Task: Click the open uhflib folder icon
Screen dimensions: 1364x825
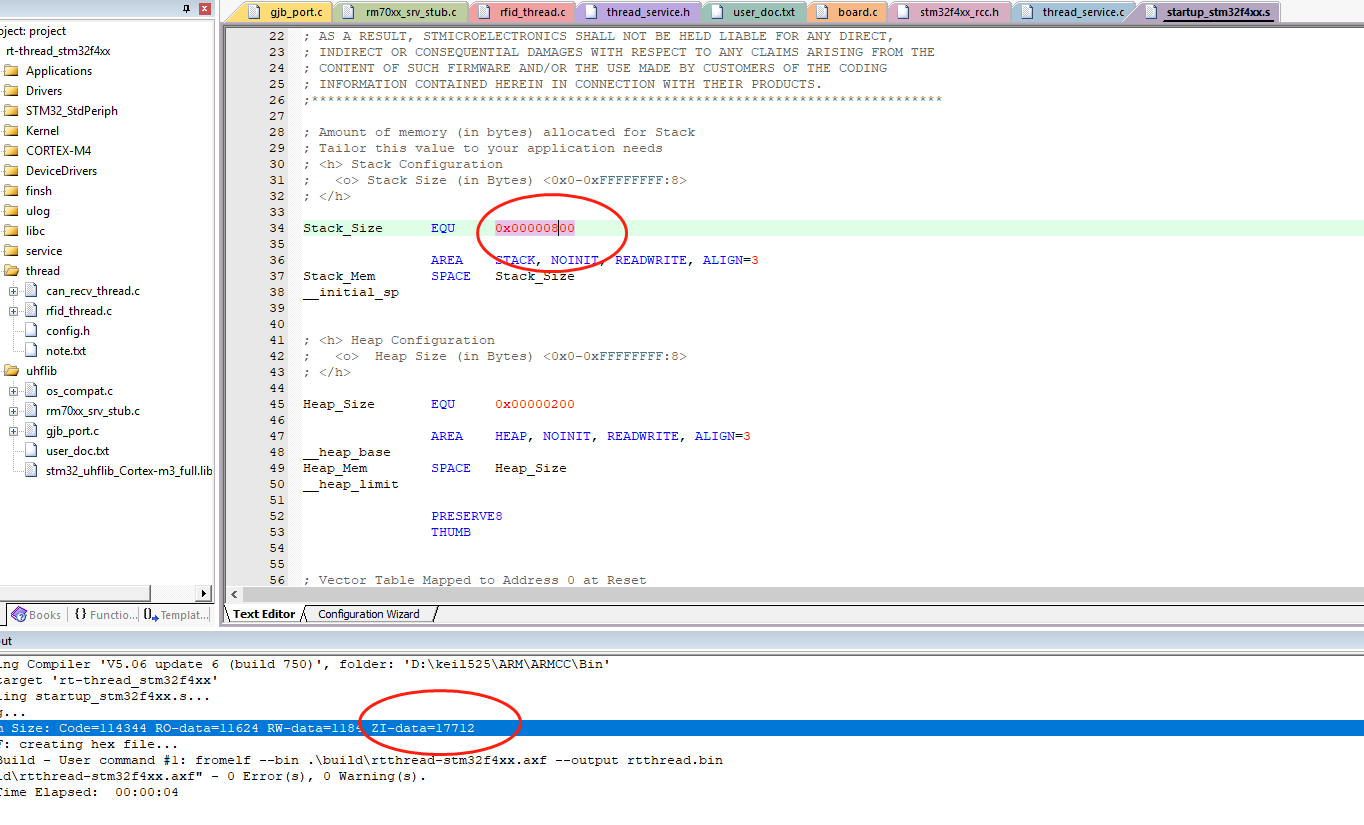Action: tap(11, 371)
